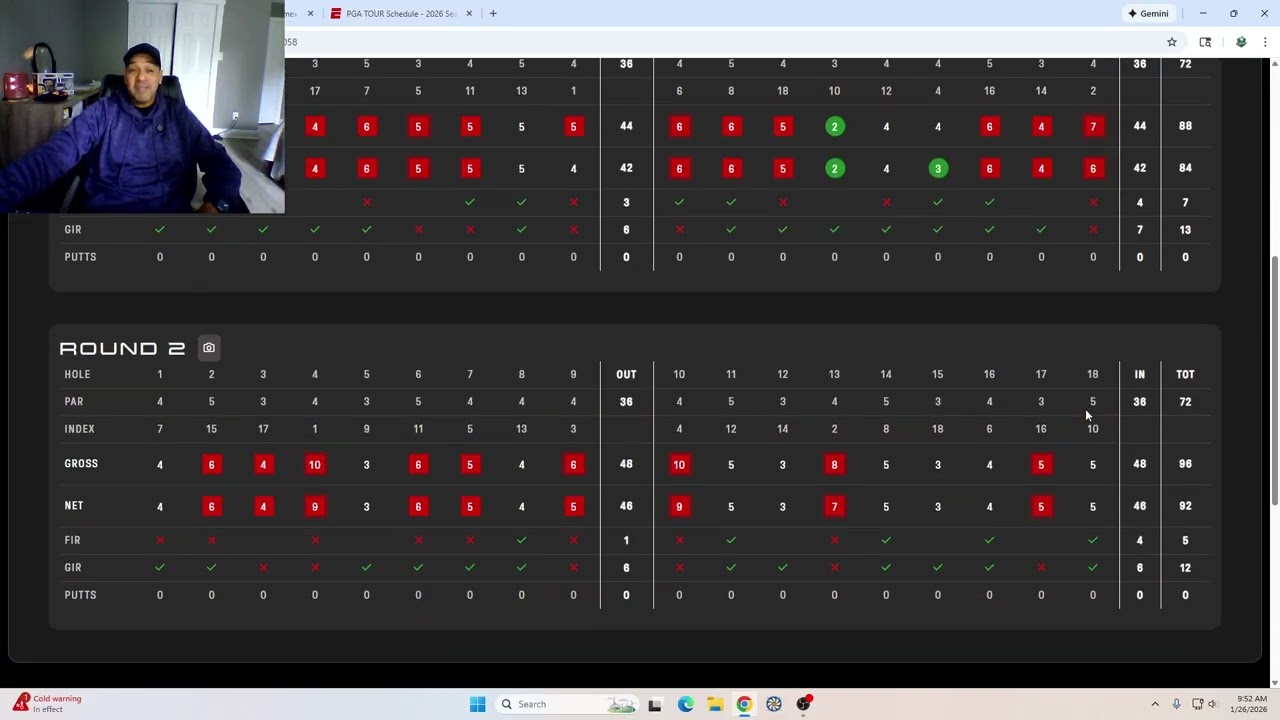This screenshot has height=720, width=1280.
Task: Click the camera icon beside Round 2
Action: [209, 348]
